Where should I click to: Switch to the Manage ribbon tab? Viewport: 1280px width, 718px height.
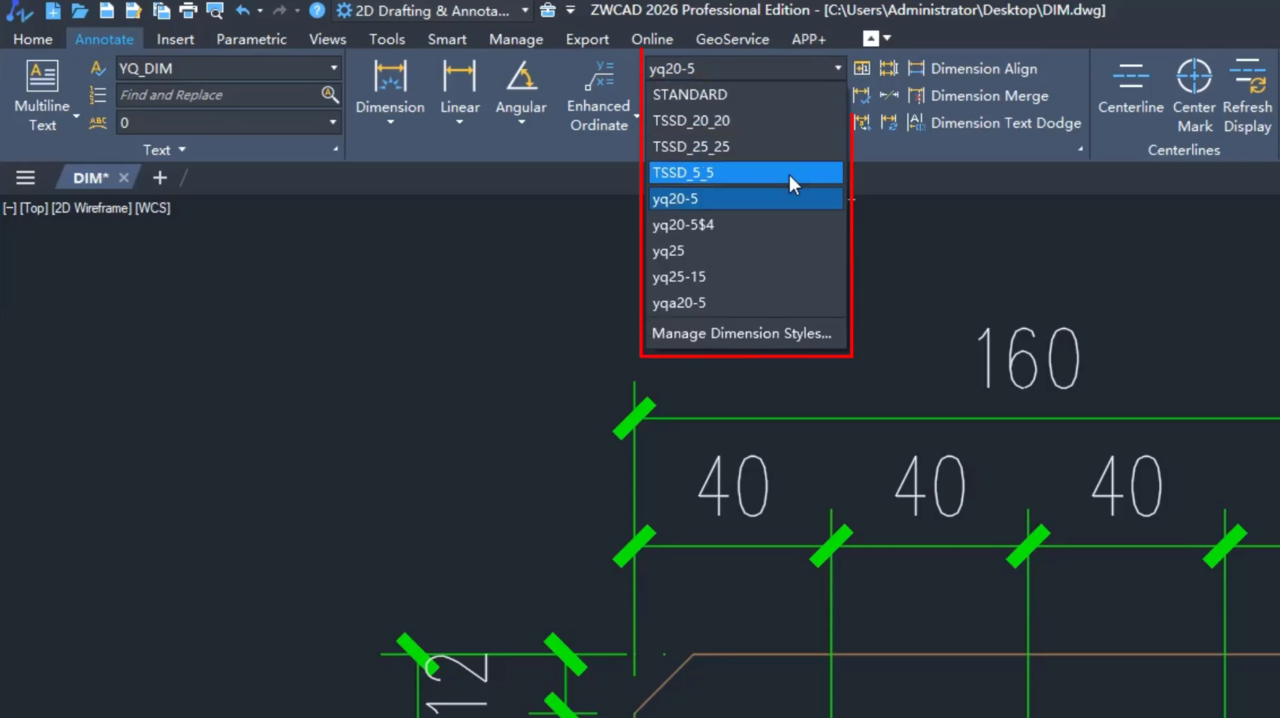click(516, 39)
